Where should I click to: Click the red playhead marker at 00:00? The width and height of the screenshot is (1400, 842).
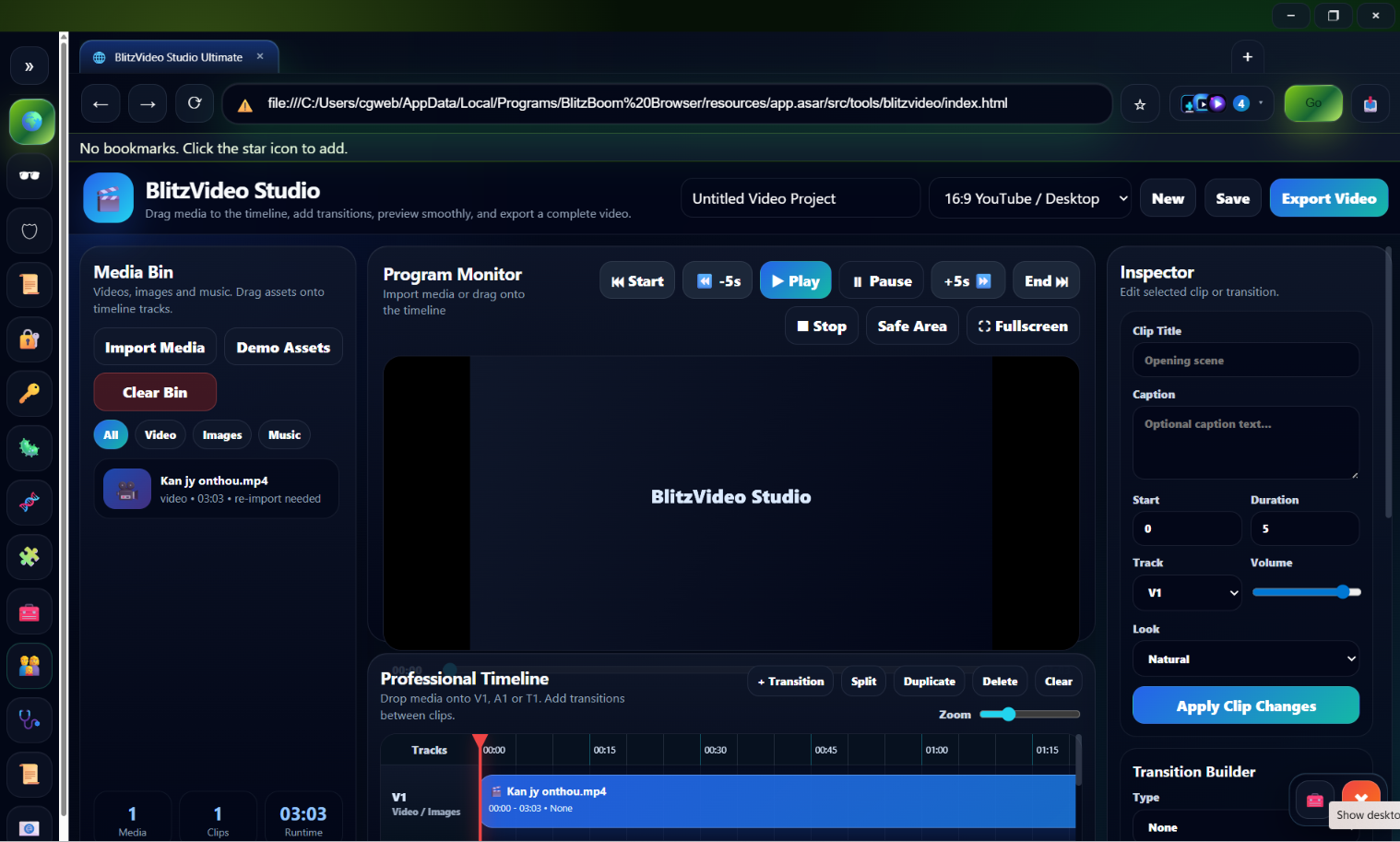pos(480,741)
